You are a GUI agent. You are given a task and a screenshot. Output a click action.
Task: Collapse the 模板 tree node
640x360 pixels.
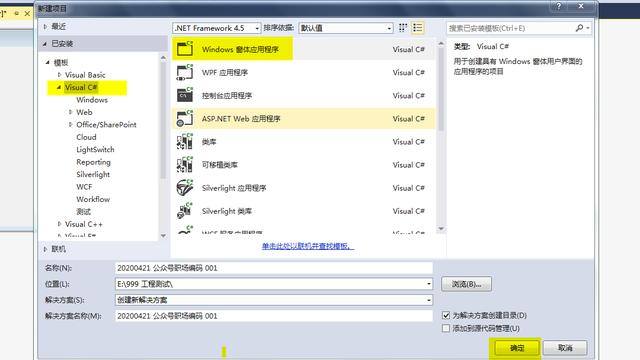tap(47, 62)
